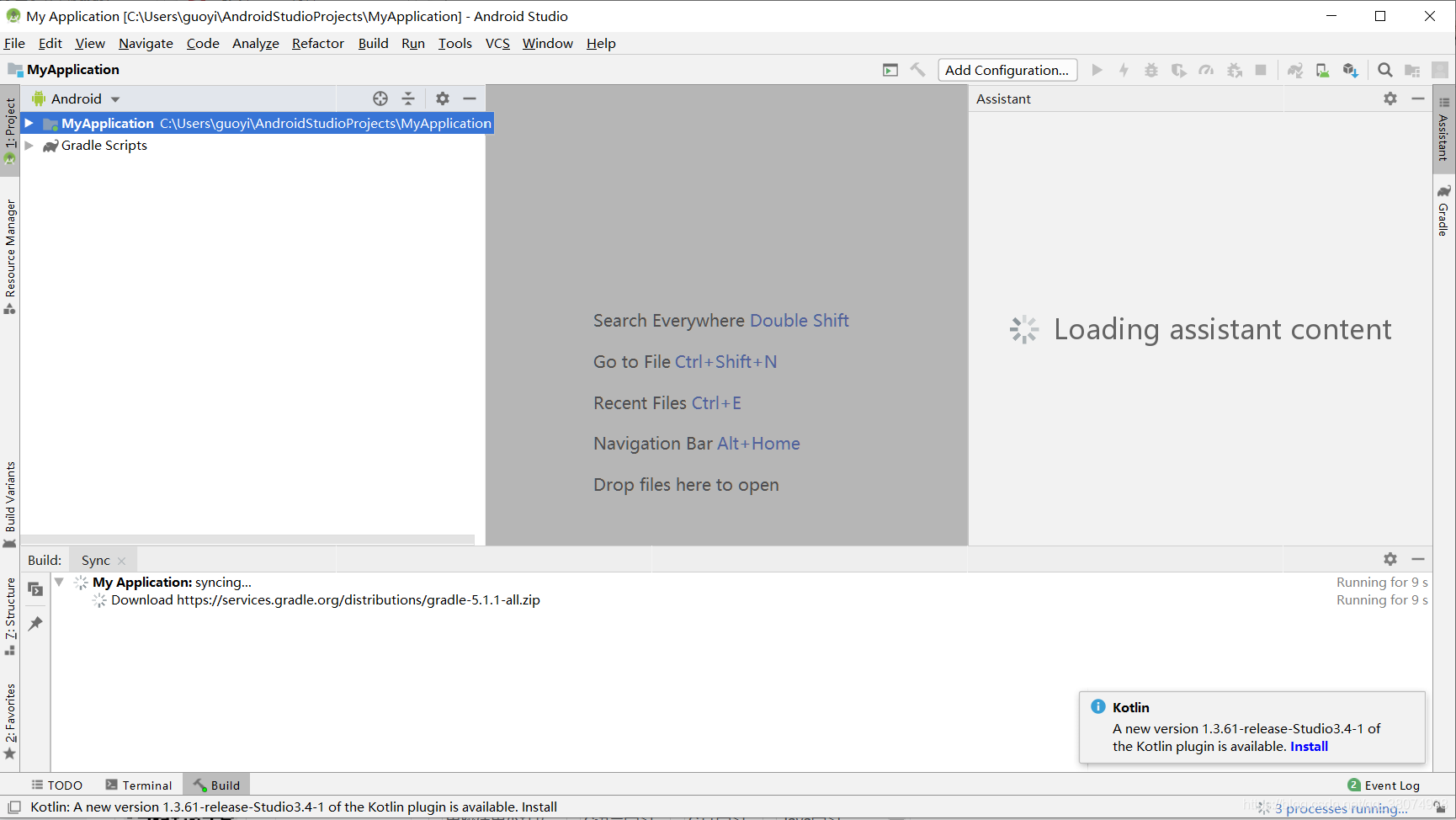Click the Project panel horizontal scrollbar
The height and width of the screenshot is (820, 1456).
(x=248, y=539)
